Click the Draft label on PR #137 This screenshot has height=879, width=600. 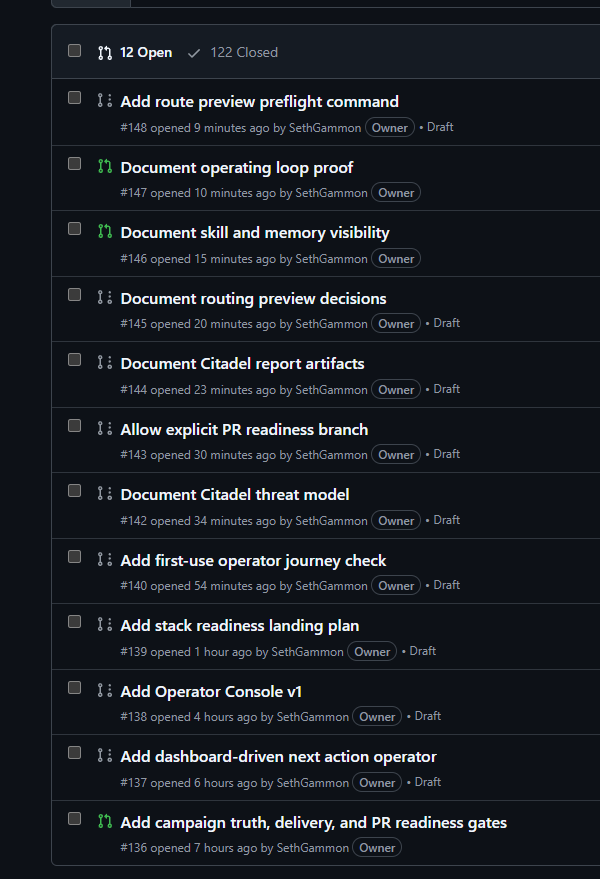coord(427,782)
